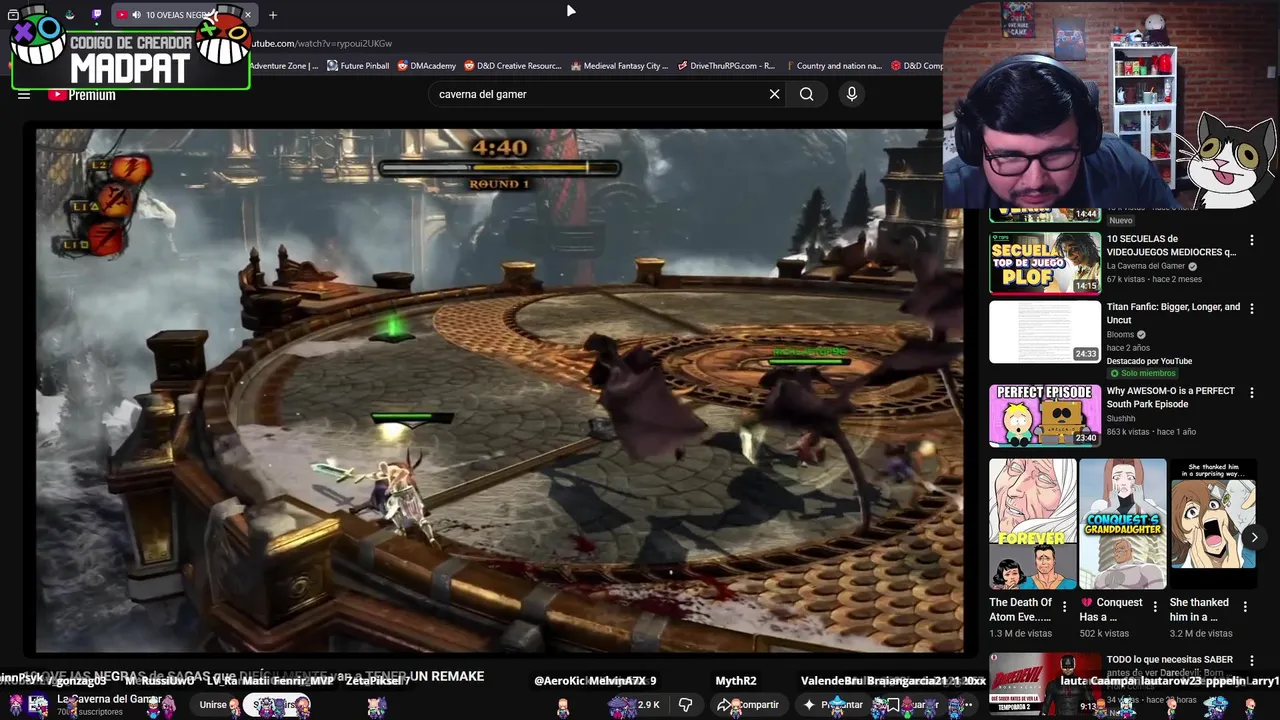The image size is (1280, 720).
Task: Open the Daredevil TODO lo que necesitas SABER thumbnail
Action: tap(1045, 685)
